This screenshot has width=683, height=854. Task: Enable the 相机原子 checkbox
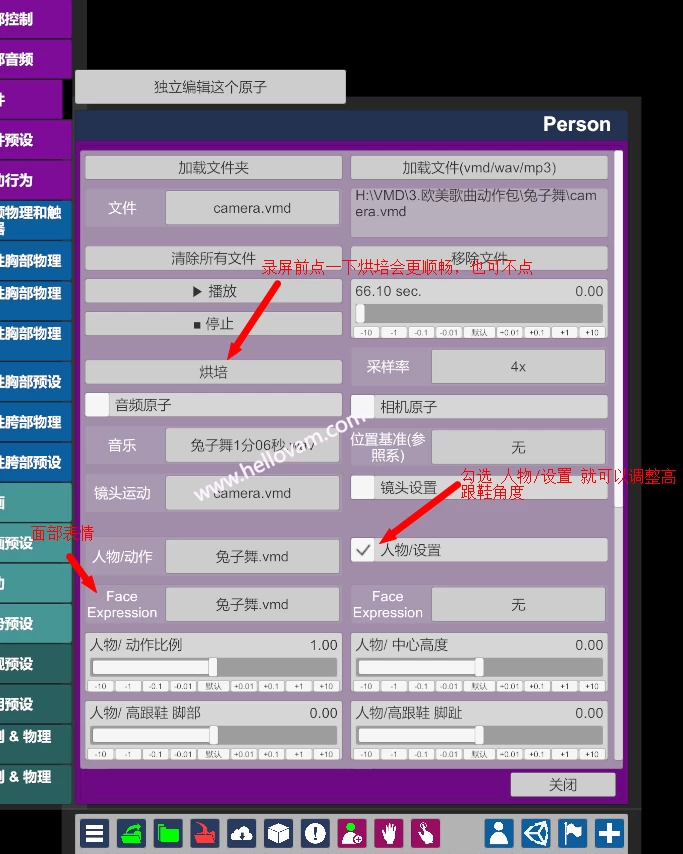[x=363, y=406]
